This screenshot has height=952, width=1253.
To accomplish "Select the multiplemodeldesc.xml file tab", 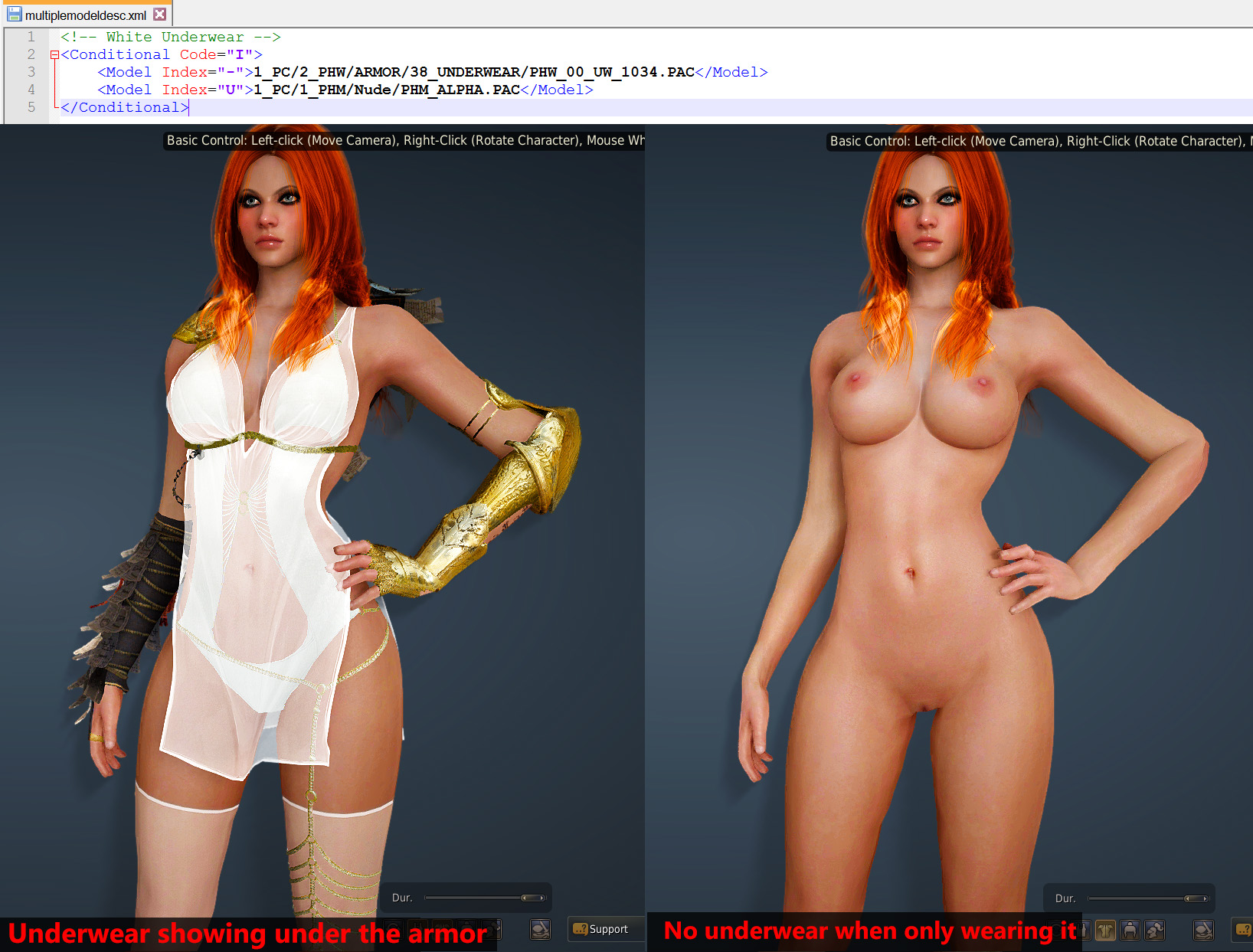I will pos(85,15).
